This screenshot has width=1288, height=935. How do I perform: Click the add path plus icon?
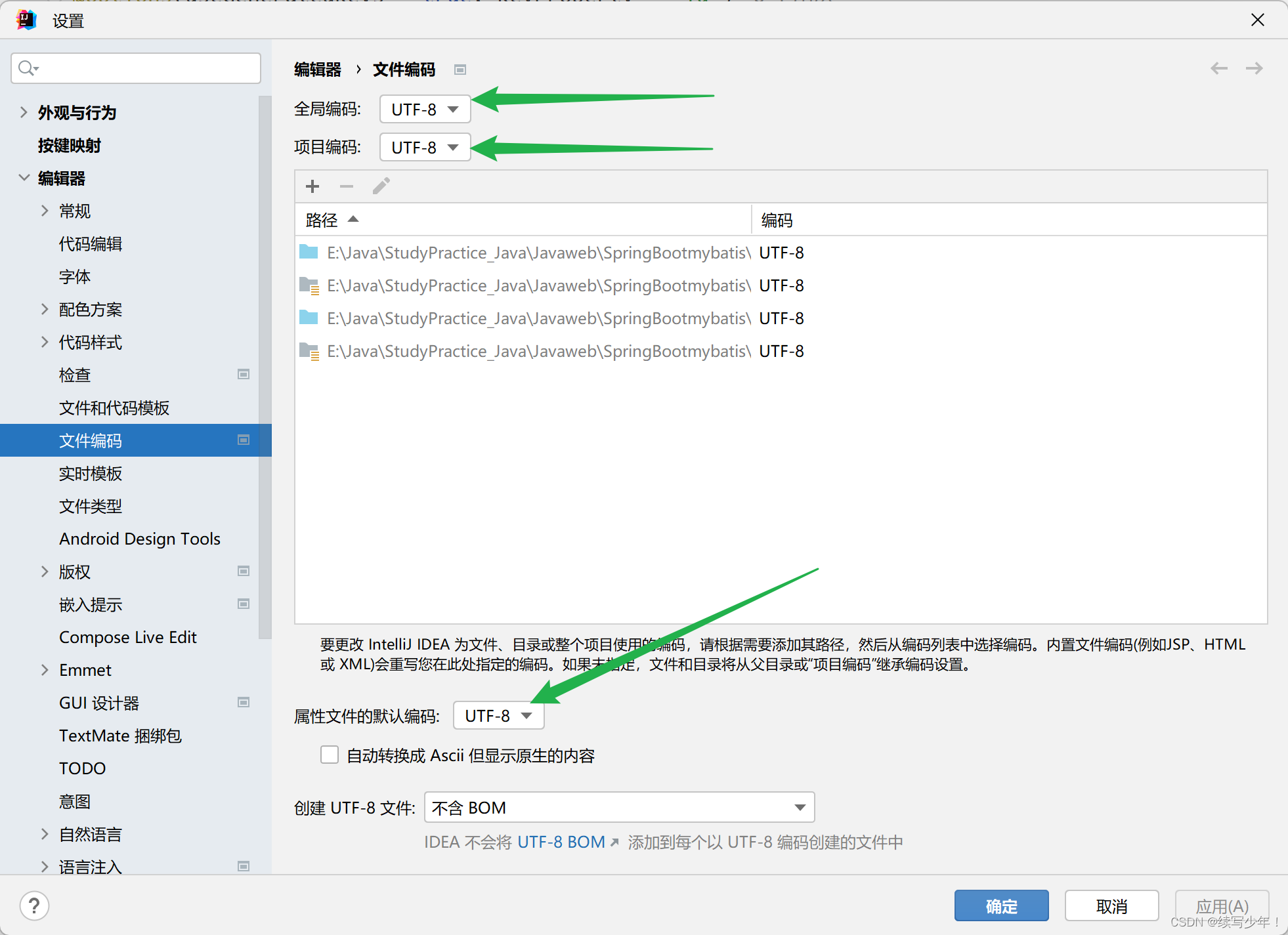312,186
